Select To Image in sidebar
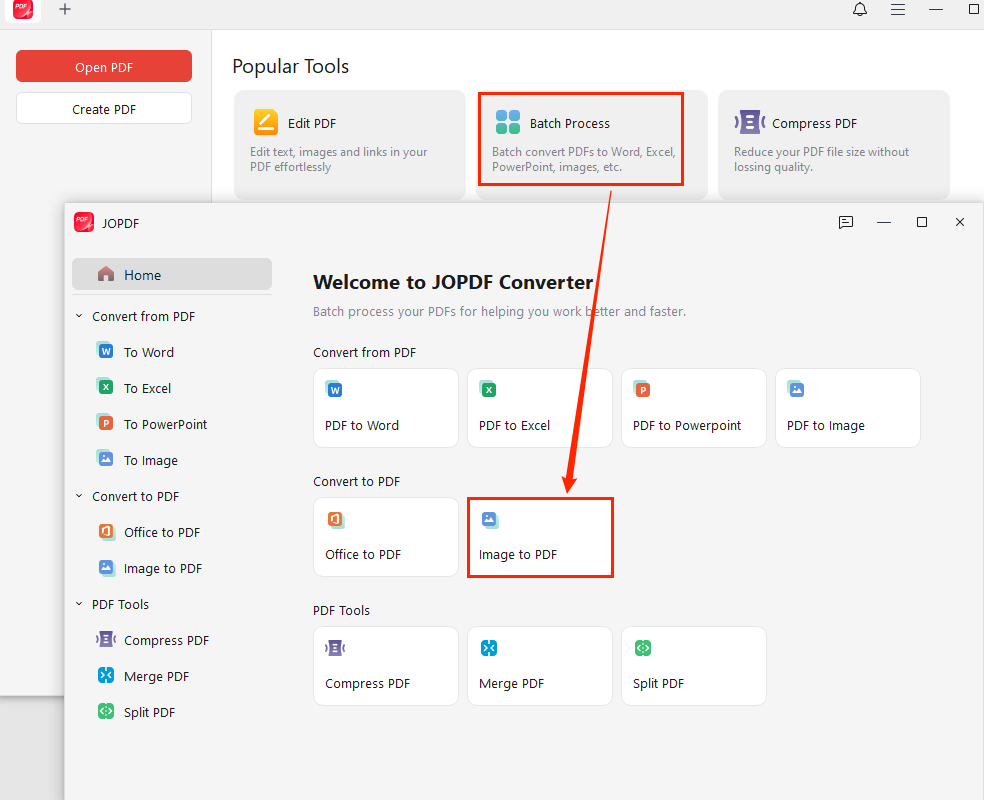984x800 pixels. coord(151,460)
